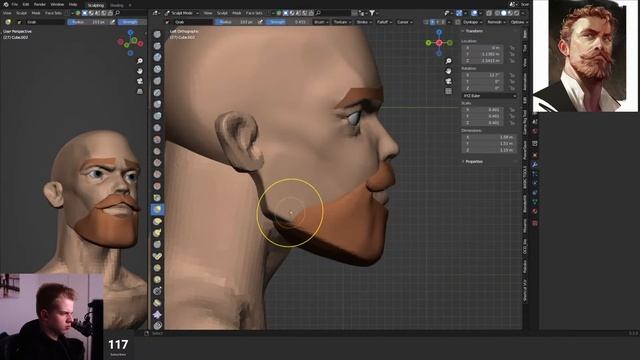Toggle Y axis symmetry

(438, 22)
